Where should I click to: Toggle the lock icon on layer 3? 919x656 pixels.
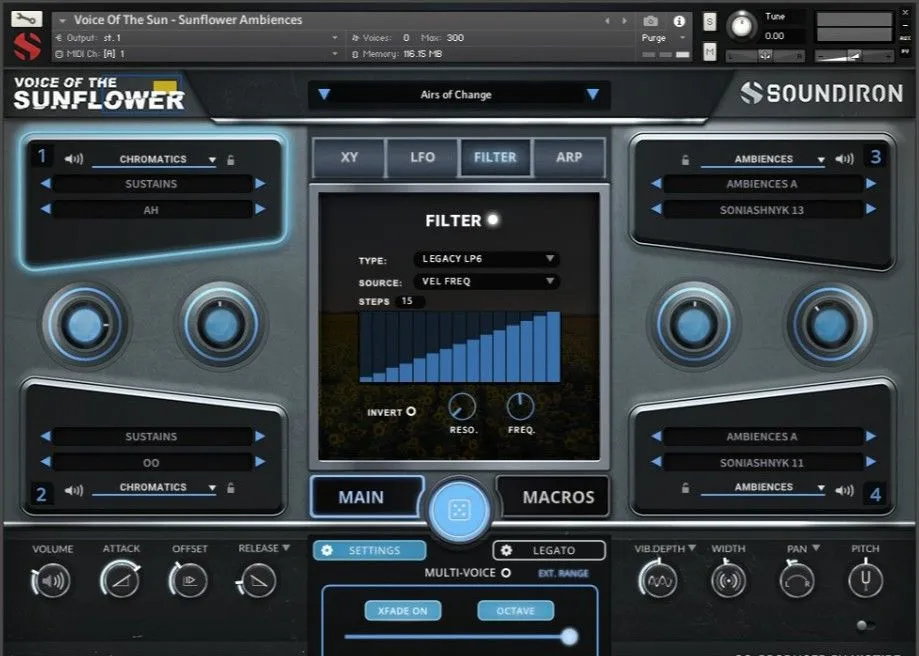(x=685, y=159)
